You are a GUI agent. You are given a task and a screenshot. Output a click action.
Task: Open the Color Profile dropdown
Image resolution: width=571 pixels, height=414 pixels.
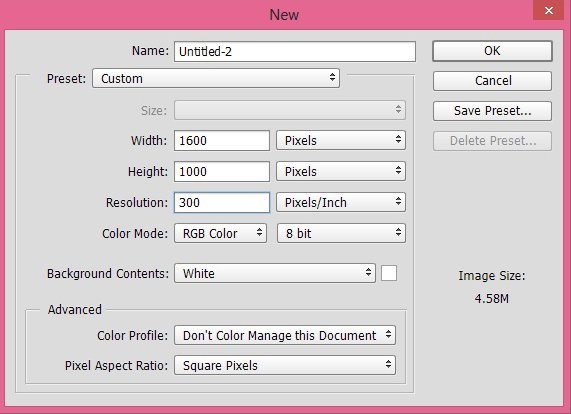coord(285,335)
